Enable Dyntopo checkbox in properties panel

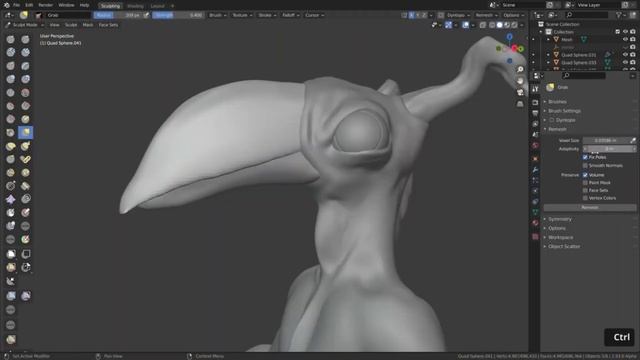[x=552, y=120]
